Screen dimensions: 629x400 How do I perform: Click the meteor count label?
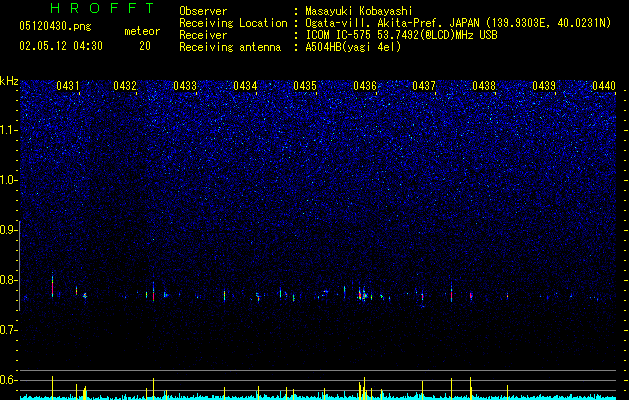point(142,31)
